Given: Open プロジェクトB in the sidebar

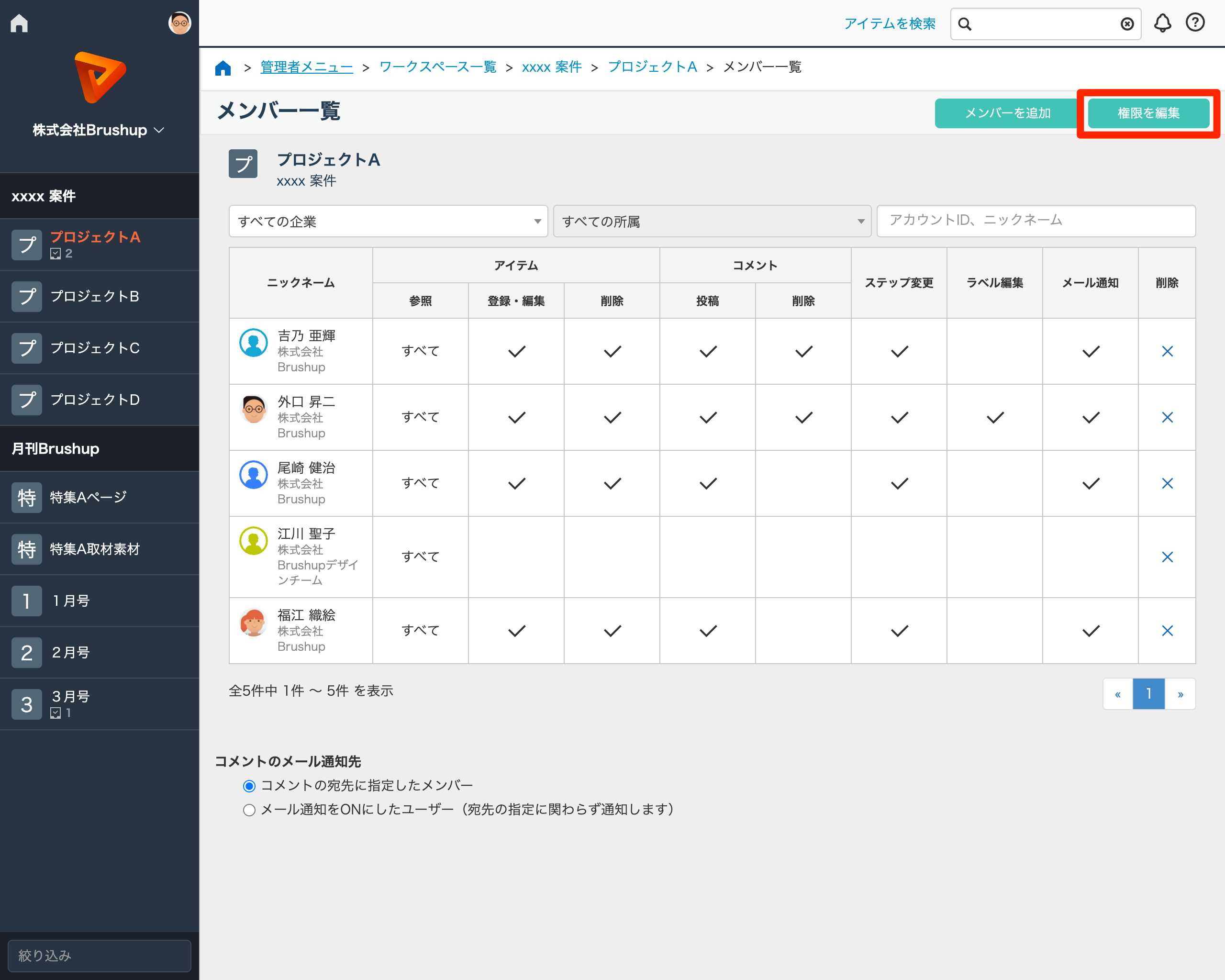Looking at the screenshot, I should [94, 296].
